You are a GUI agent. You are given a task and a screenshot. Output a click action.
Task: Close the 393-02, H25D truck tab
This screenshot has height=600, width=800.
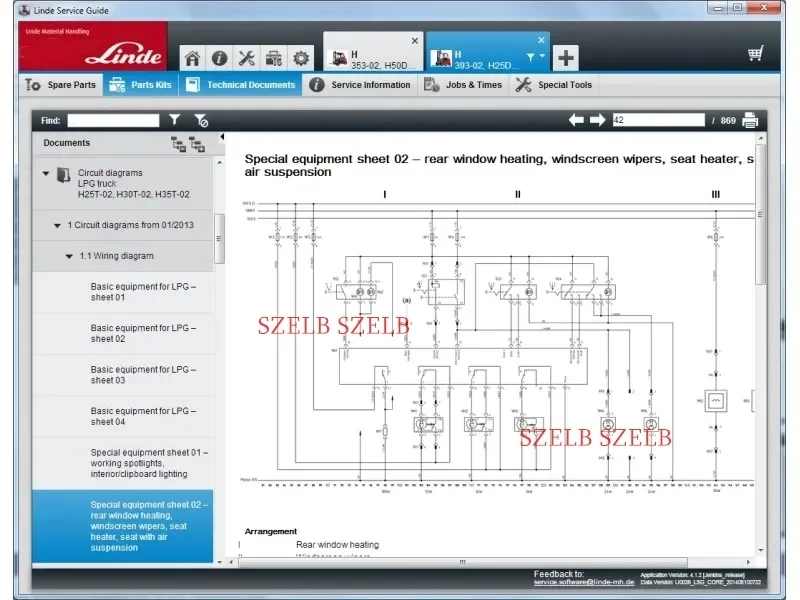(541, 40)
